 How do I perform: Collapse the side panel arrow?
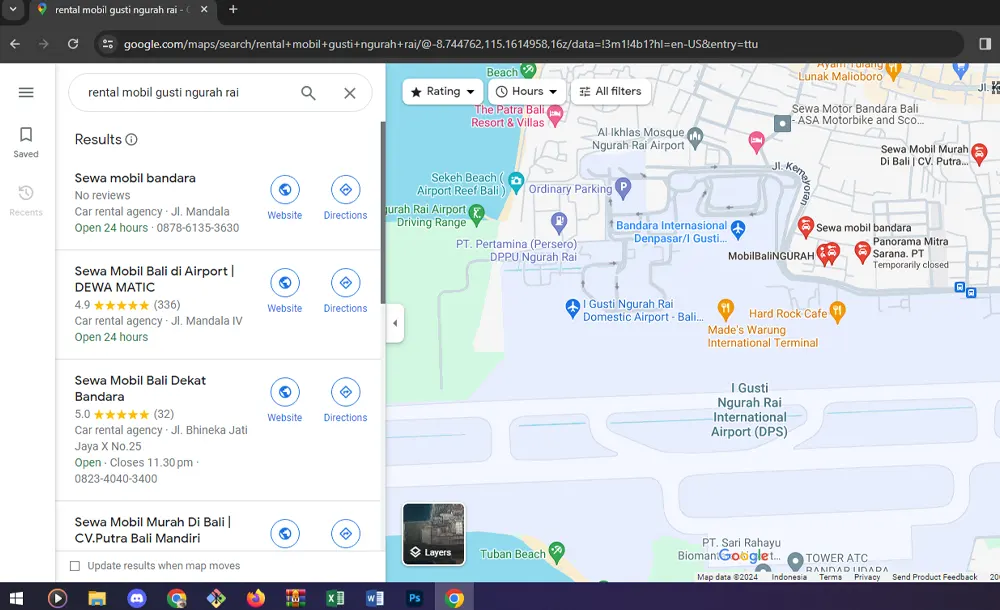point(395,323)
